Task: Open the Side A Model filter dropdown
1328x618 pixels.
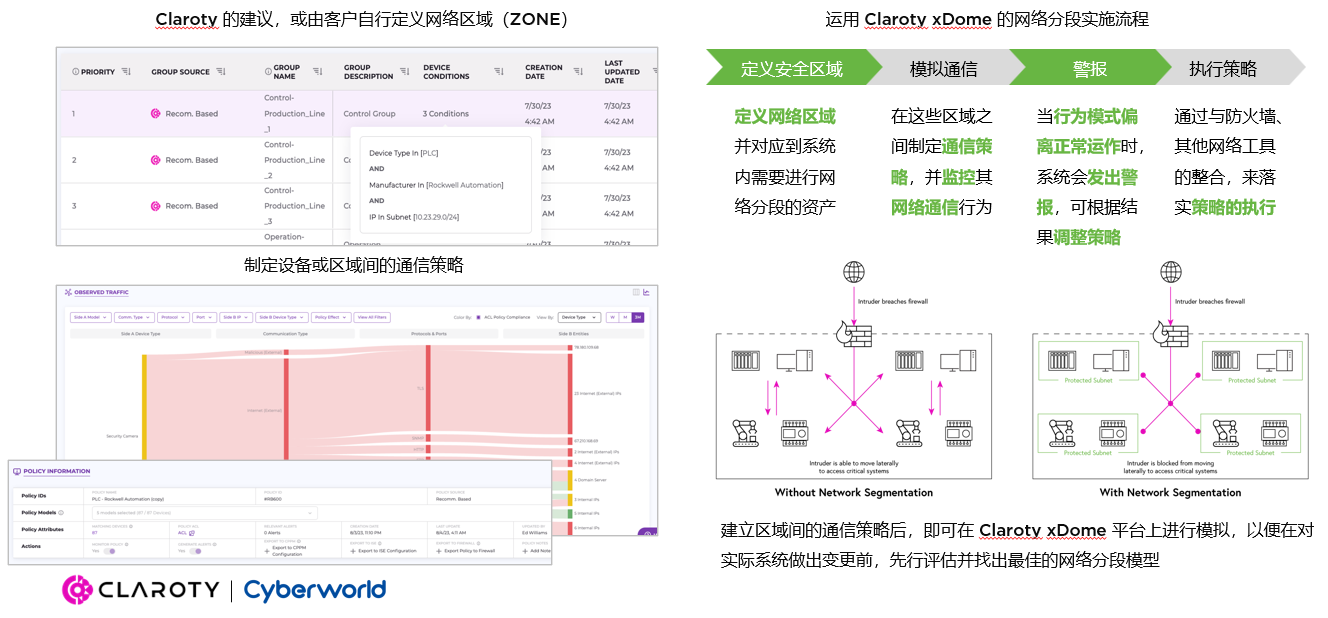Action: [89, 317]
